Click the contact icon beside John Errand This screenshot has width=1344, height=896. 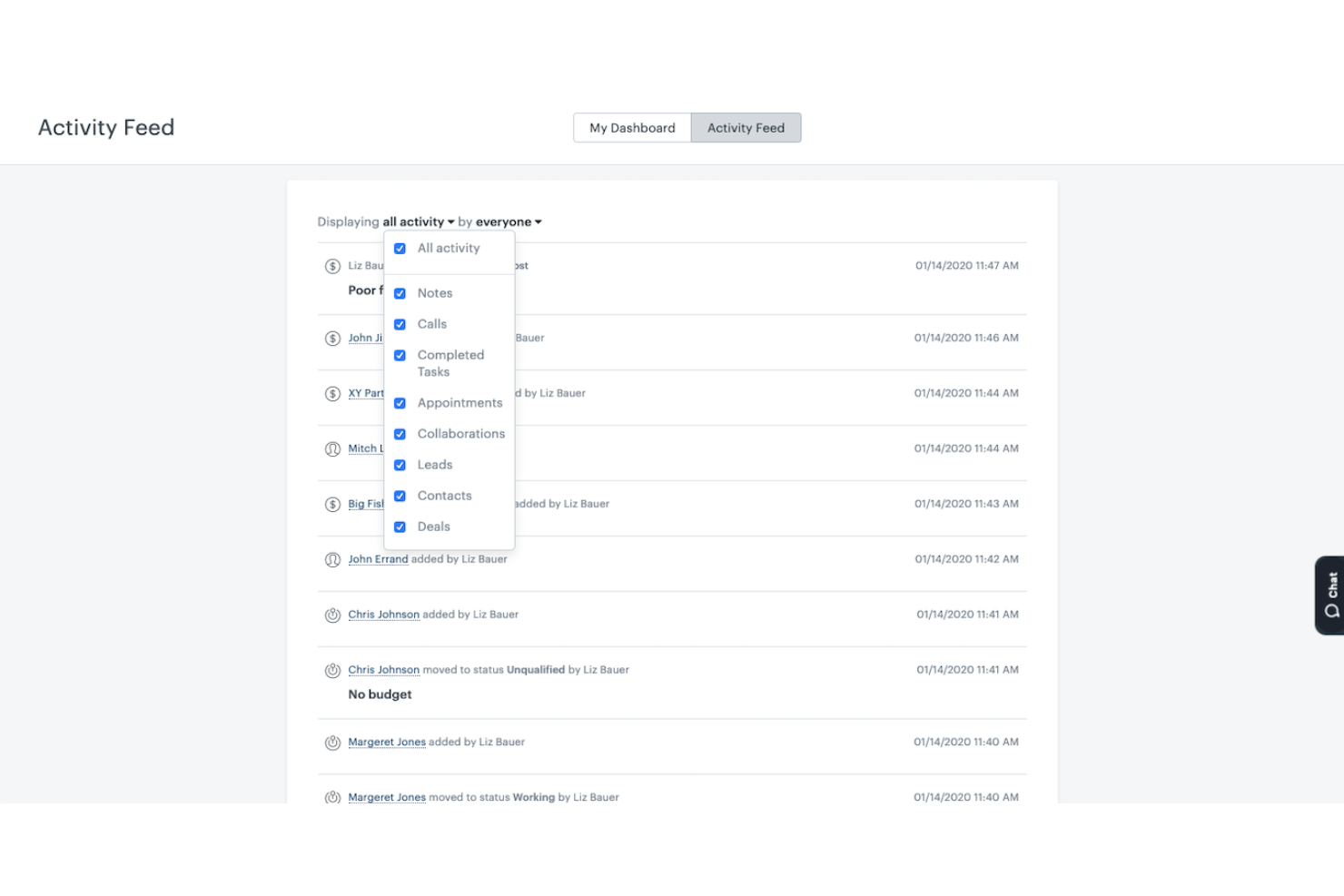[x=333, y=559]
